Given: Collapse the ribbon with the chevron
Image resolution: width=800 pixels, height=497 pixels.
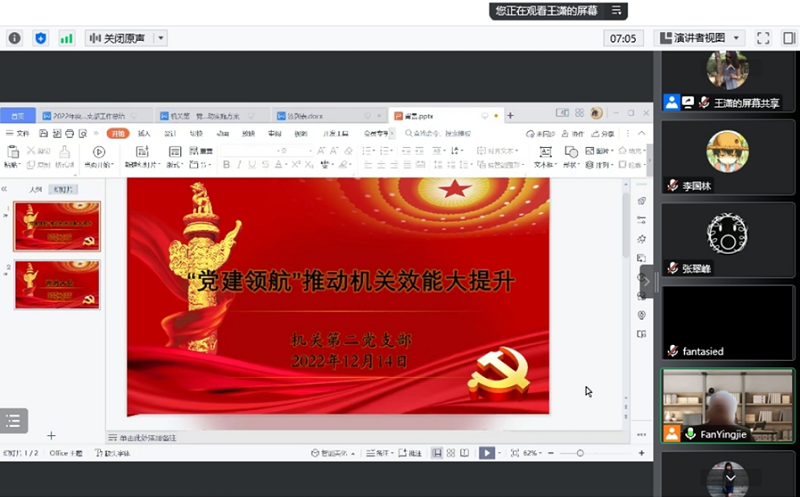Looking at the screenshot, I should click(642, 133).
